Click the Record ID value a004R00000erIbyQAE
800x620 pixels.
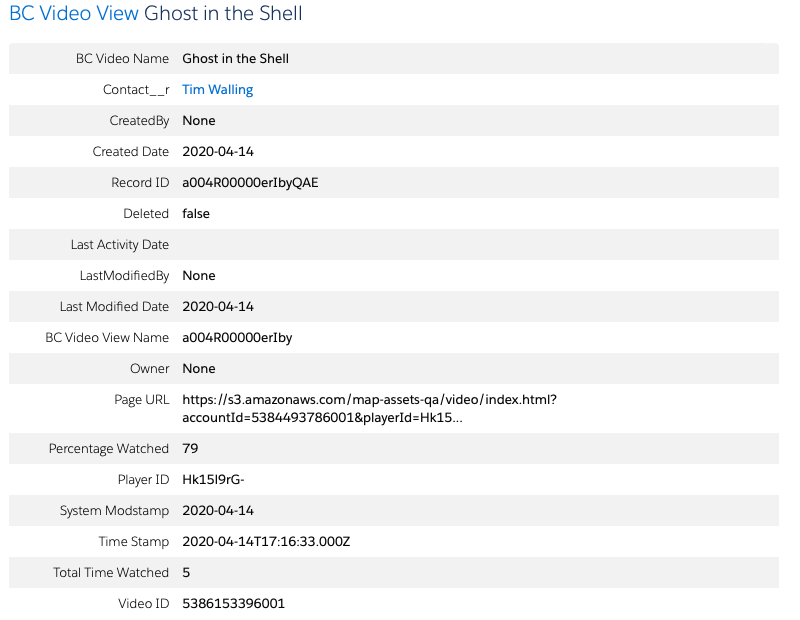point(250,183)
